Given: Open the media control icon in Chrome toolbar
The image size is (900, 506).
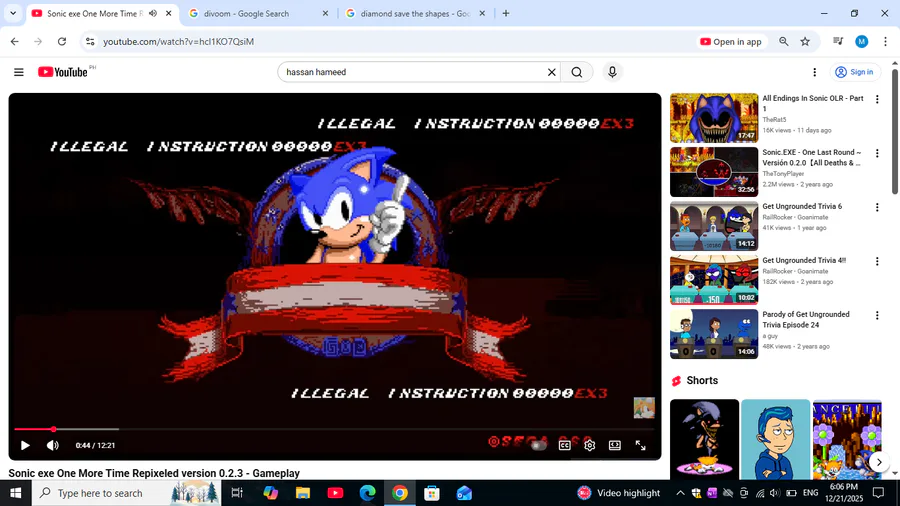Looking at the screenshot, I should [838, 41].
